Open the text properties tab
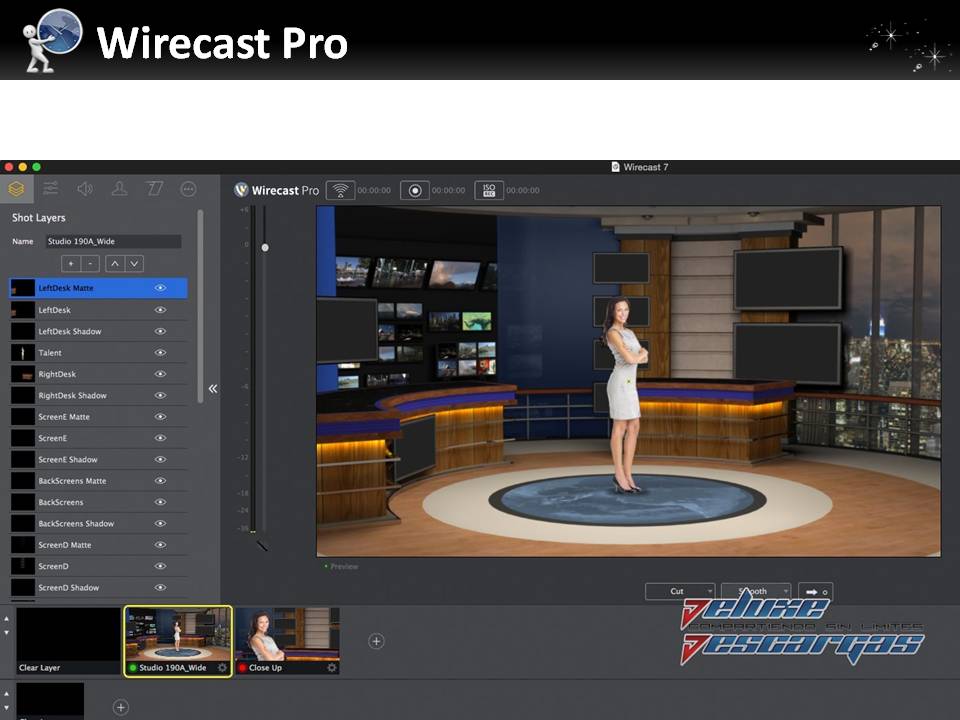 (x=154, y=189)
